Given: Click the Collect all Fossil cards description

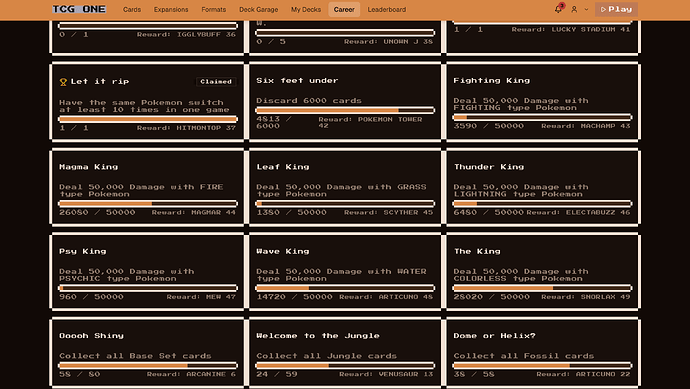Looking at the screenshot, I should point(524,356).
